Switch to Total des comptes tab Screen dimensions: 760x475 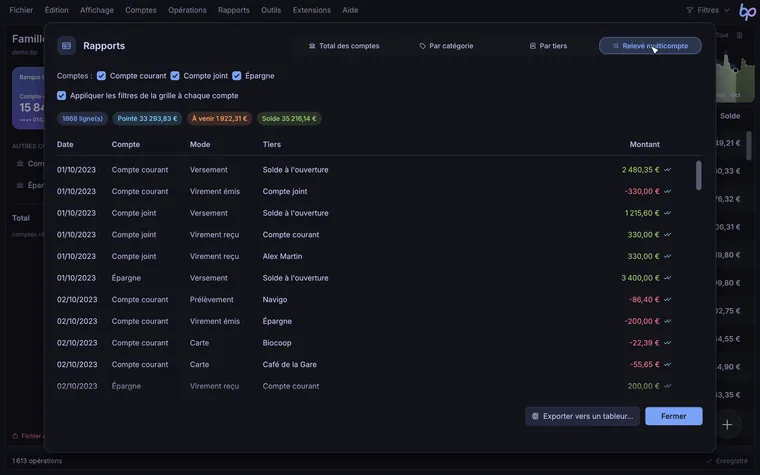click(x=344, y=46)
